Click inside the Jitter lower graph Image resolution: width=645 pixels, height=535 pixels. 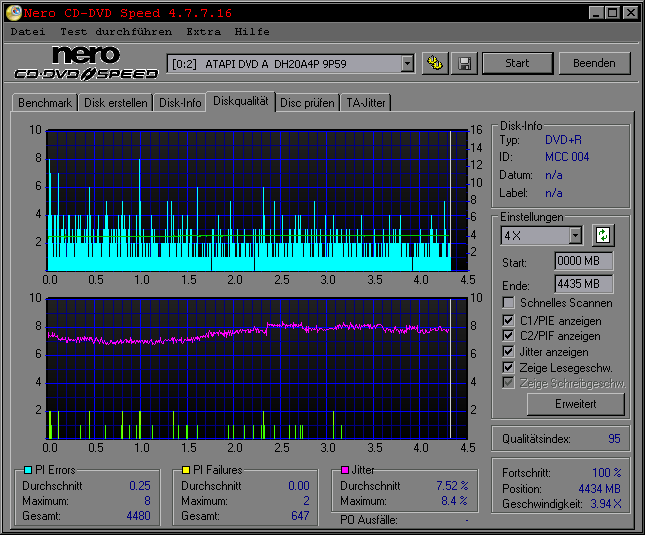click(x=257, y=368)
